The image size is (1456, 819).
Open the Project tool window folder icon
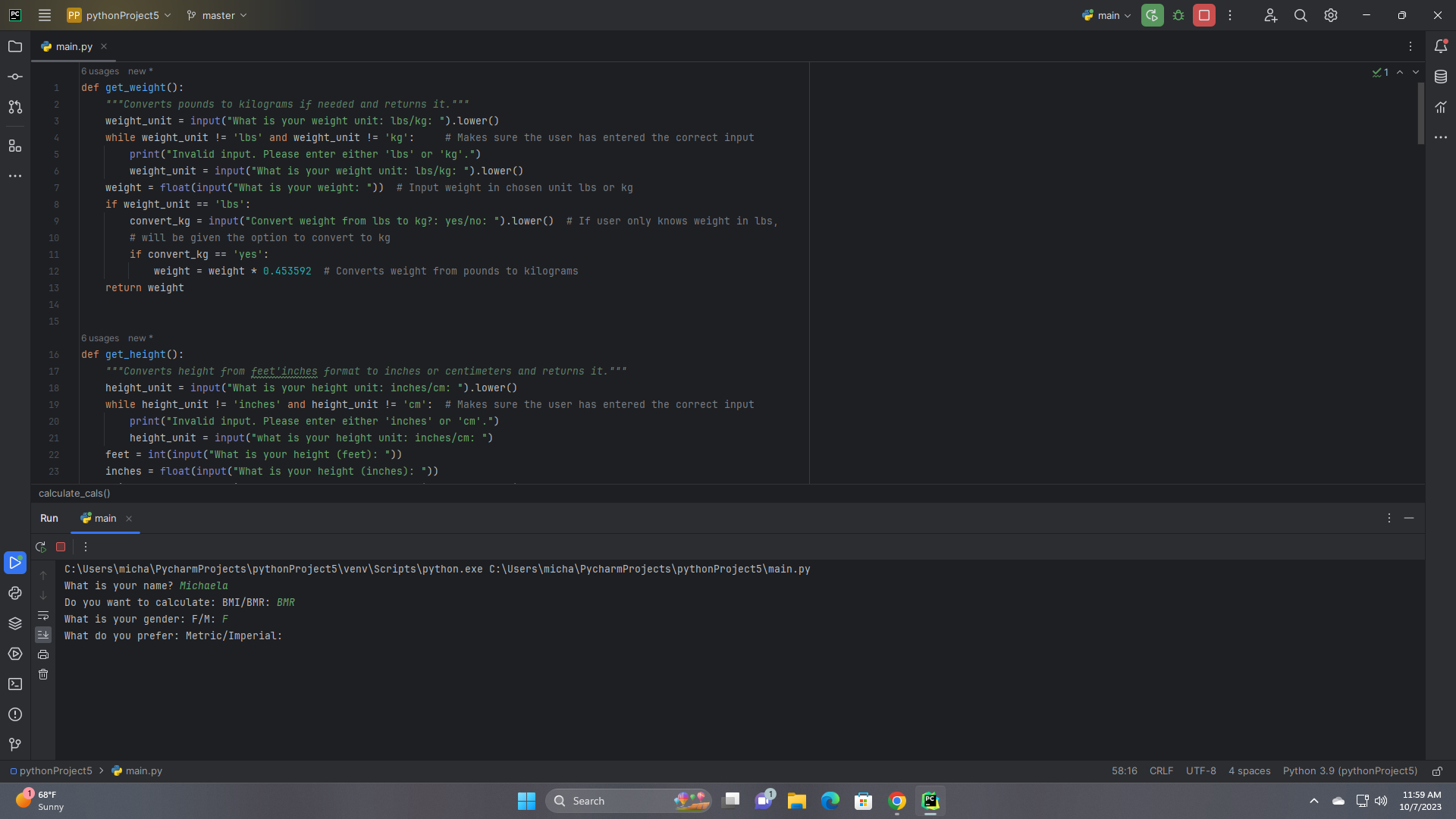(15, 46)
